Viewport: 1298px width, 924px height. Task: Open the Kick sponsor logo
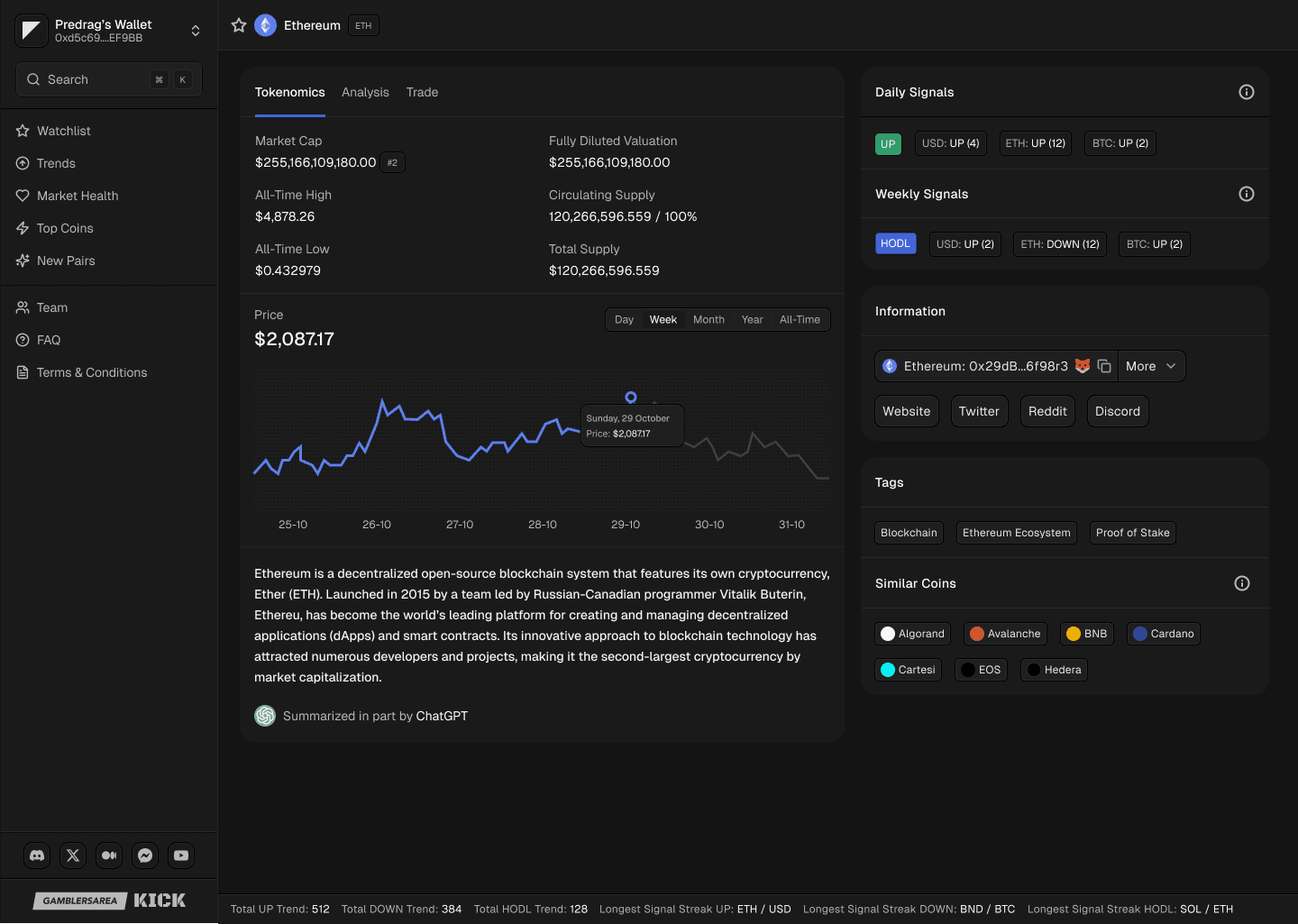(x=160, y=901)
